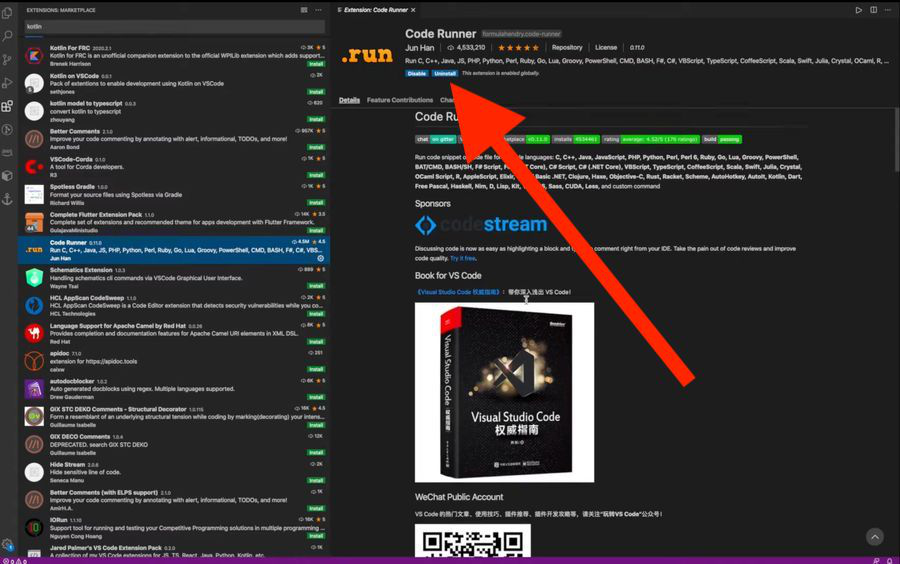
Task: Click the build passing badge
Action: tap(722, 139)
